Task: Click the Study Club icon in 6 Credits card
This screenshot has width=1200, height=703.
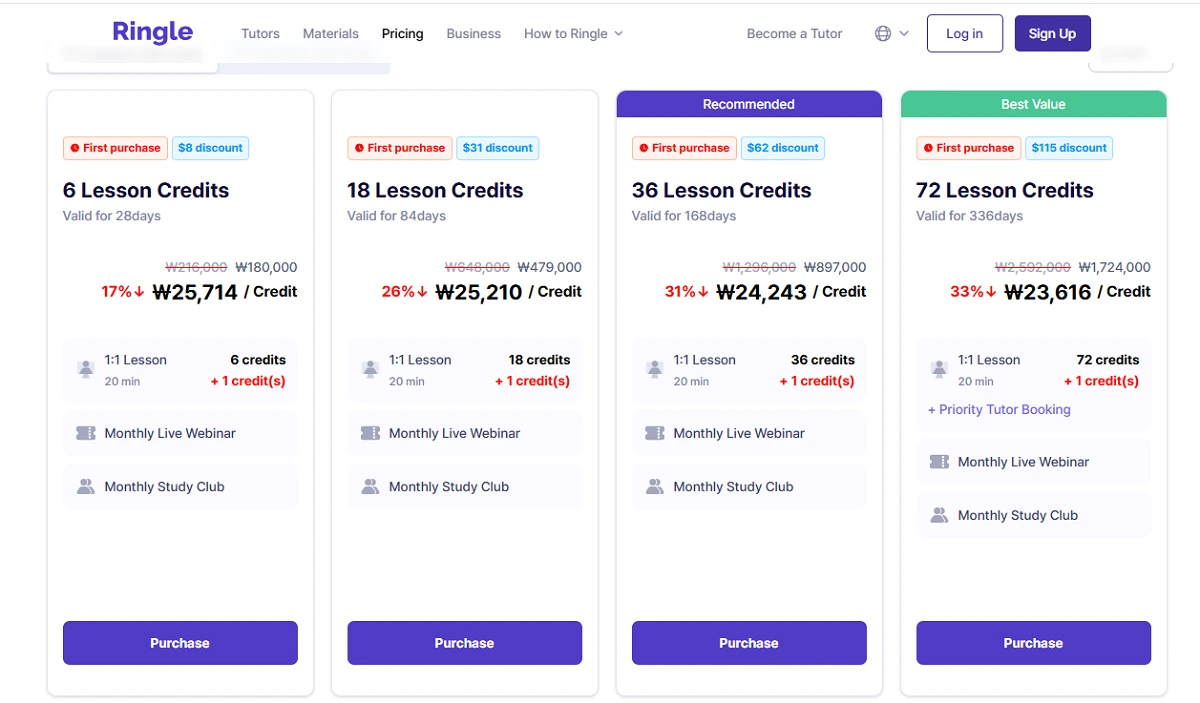Action: click(x=86, y=487)
